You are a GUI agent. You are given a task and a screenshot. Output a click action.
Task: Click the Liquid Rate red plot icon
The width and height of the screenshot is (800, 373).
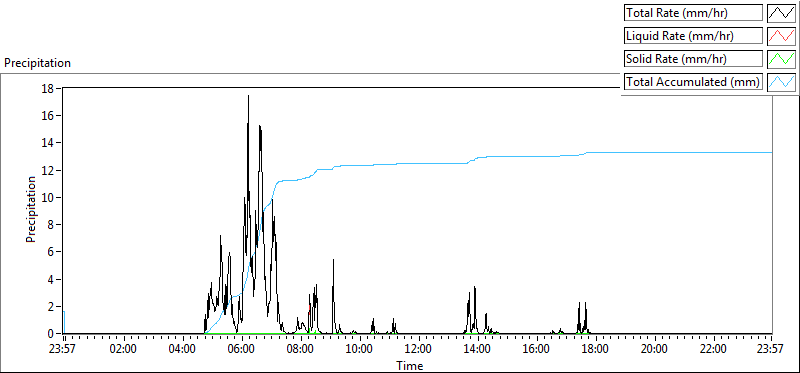tap(782, 36)
